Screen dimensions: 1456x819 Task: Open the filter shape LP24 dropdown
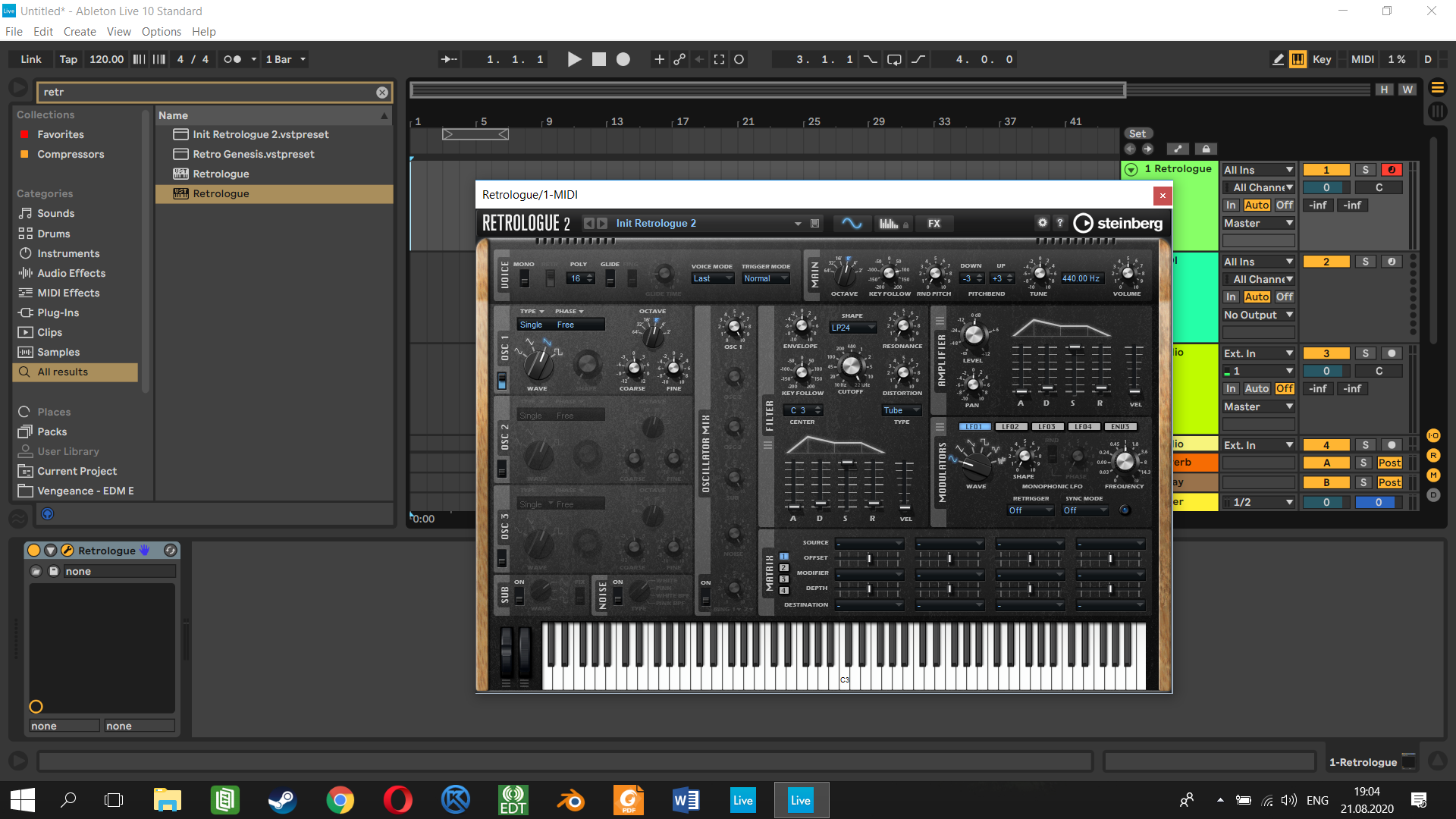coord(853,328)
